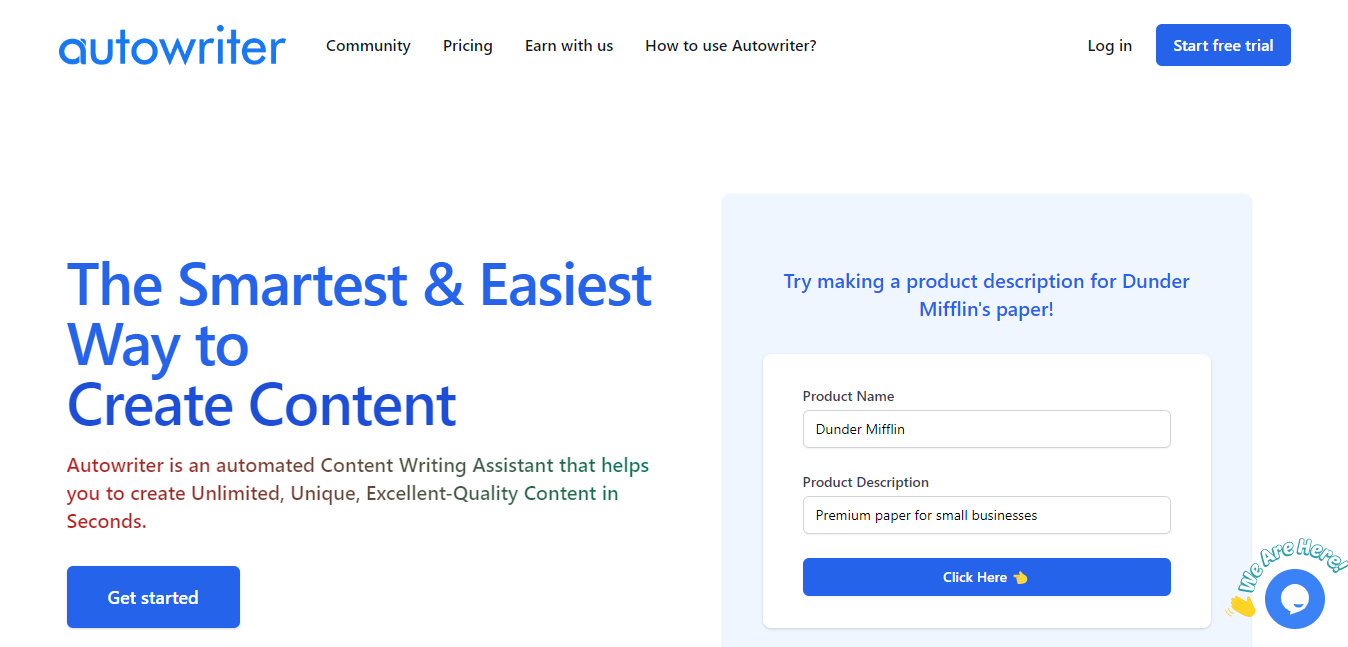
Task: Open the Earn with us page
Action: pyautogui.click(x=569, y=46)
